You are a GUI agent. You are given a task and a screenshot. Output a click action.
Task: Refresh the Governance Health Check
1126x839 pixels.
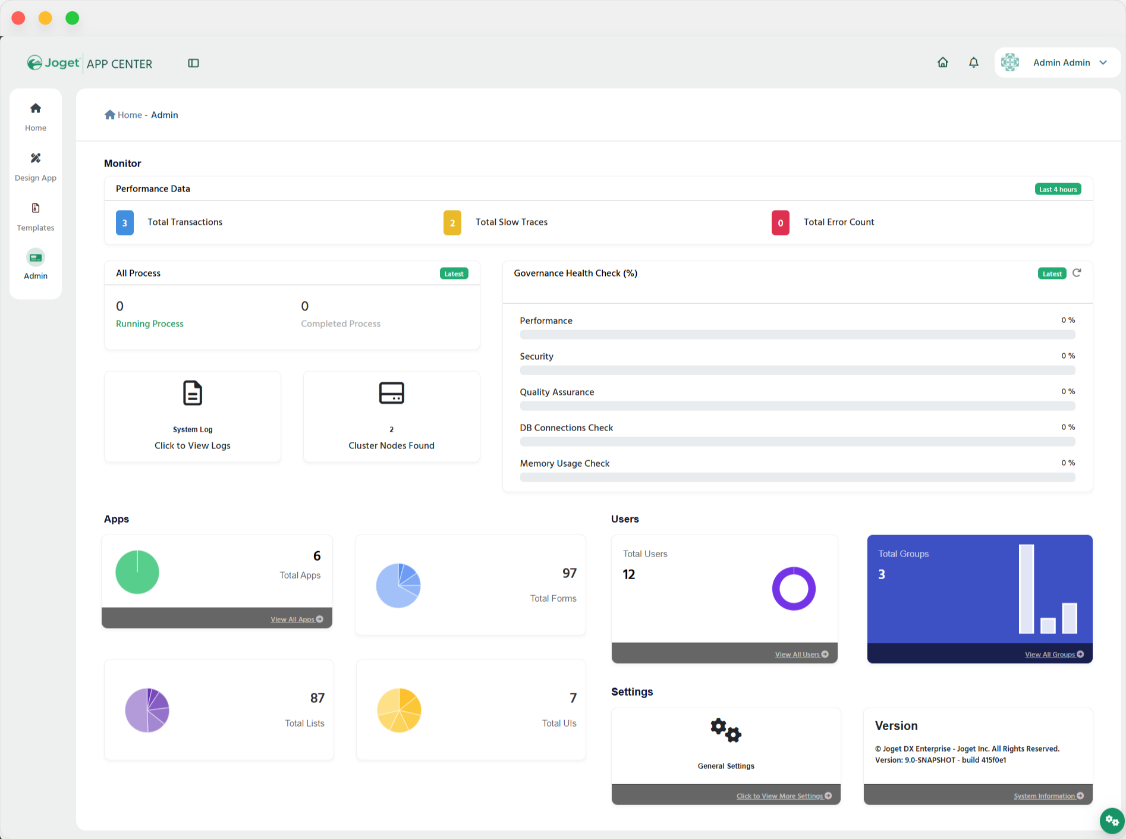click(x=1077, y=273)
